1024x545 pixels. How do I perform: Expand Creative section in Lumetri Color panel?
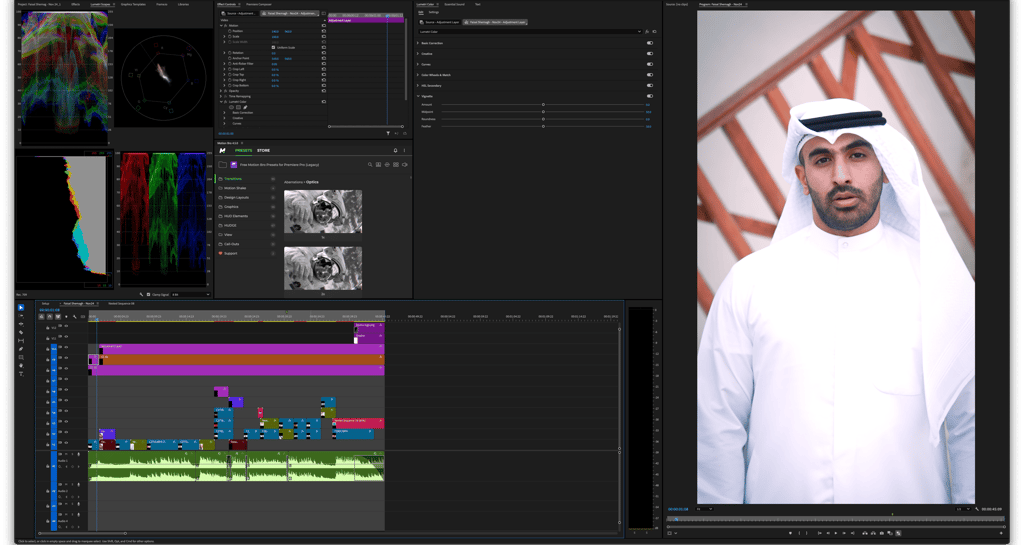[x=418, y=54]
